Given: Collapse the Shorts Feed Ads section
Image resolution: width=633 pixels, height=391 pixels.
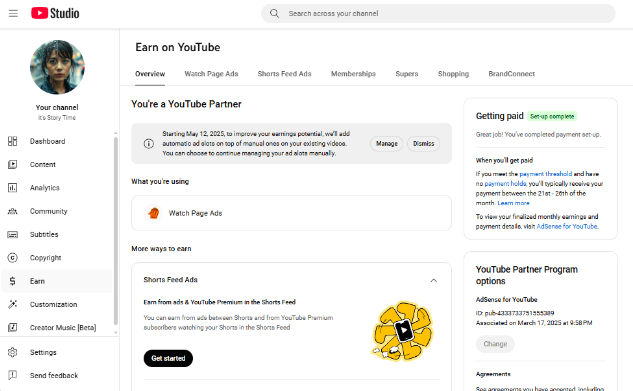Looking at the screenshot, I should pyautogui.click(x=434, y=280).
